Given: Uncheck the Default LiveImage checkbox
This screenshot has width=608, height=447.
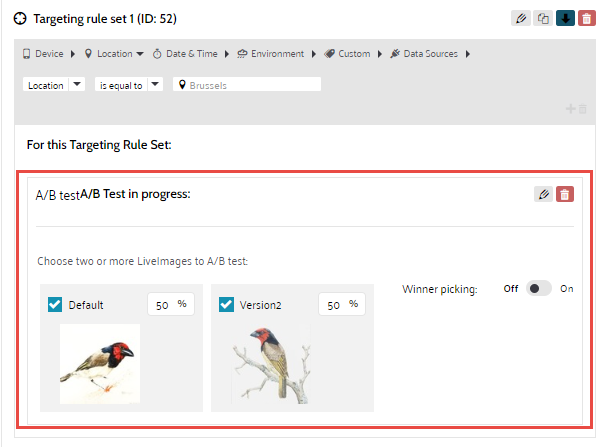Looking at the screenshot, I should [55, 305].
